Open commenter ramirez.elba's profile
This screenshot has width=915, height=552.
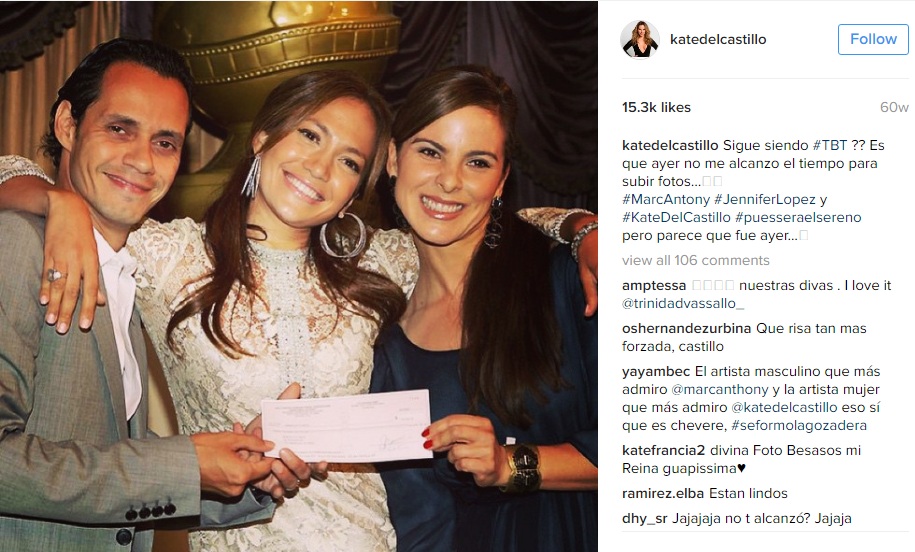663,493
